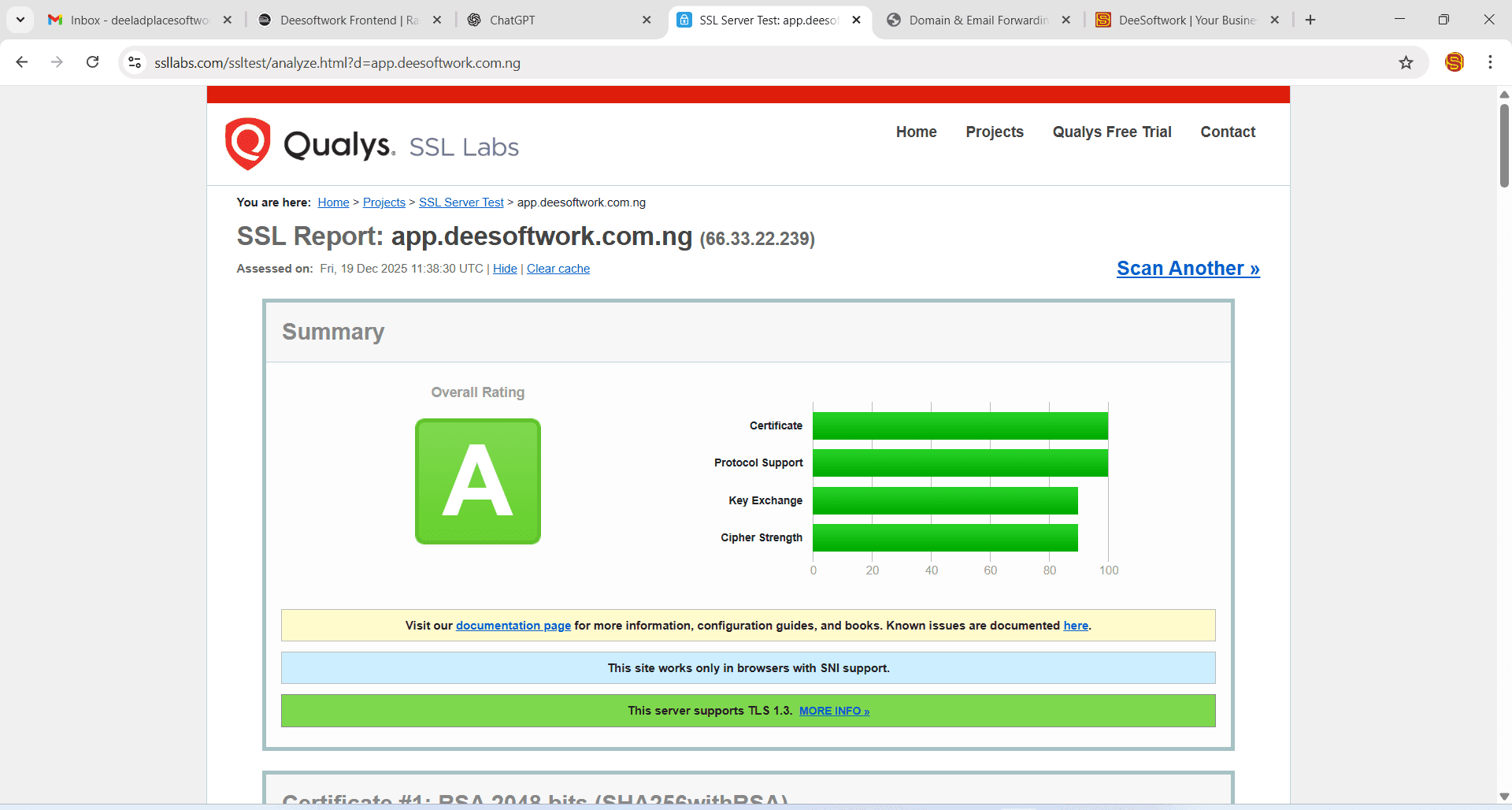Click the Clear cache link
The width and height of the screenshot is (1512, 810).
(x=558, y=269)
